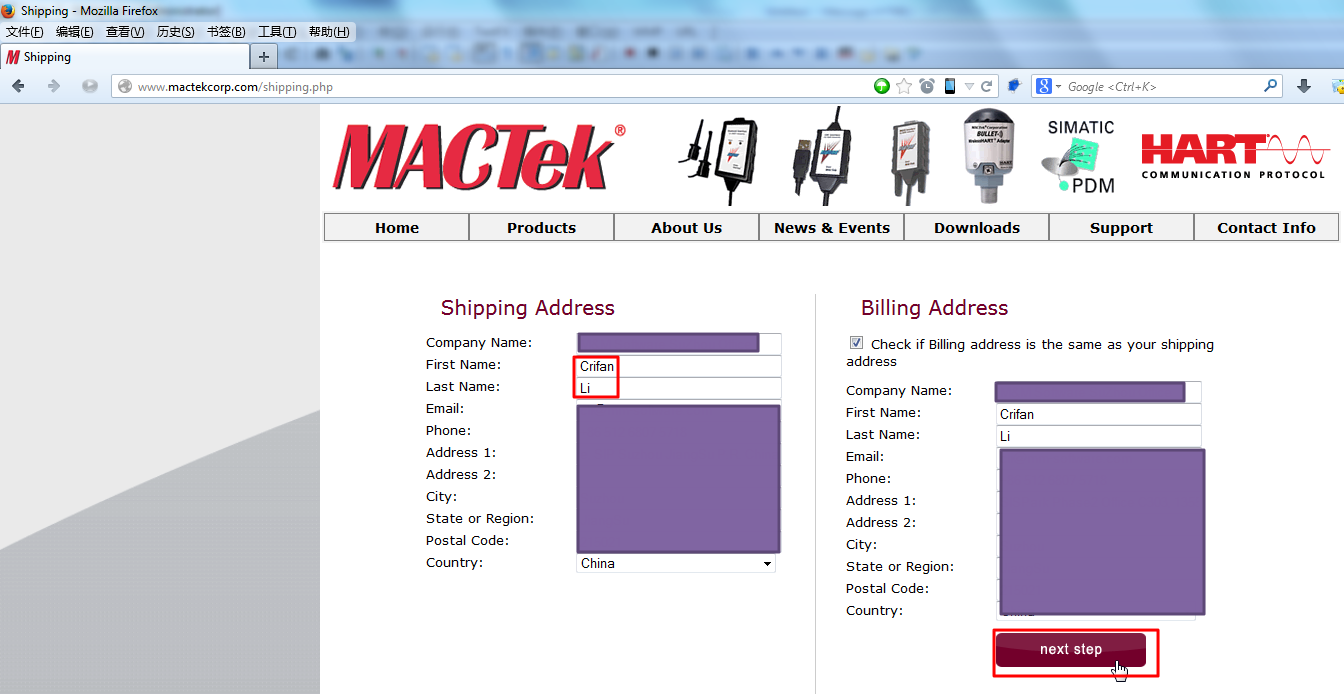The width and height of the screenshot is (1344, 694).
Task: Open a new tab with the plus button
Action: tap(264, 57)
